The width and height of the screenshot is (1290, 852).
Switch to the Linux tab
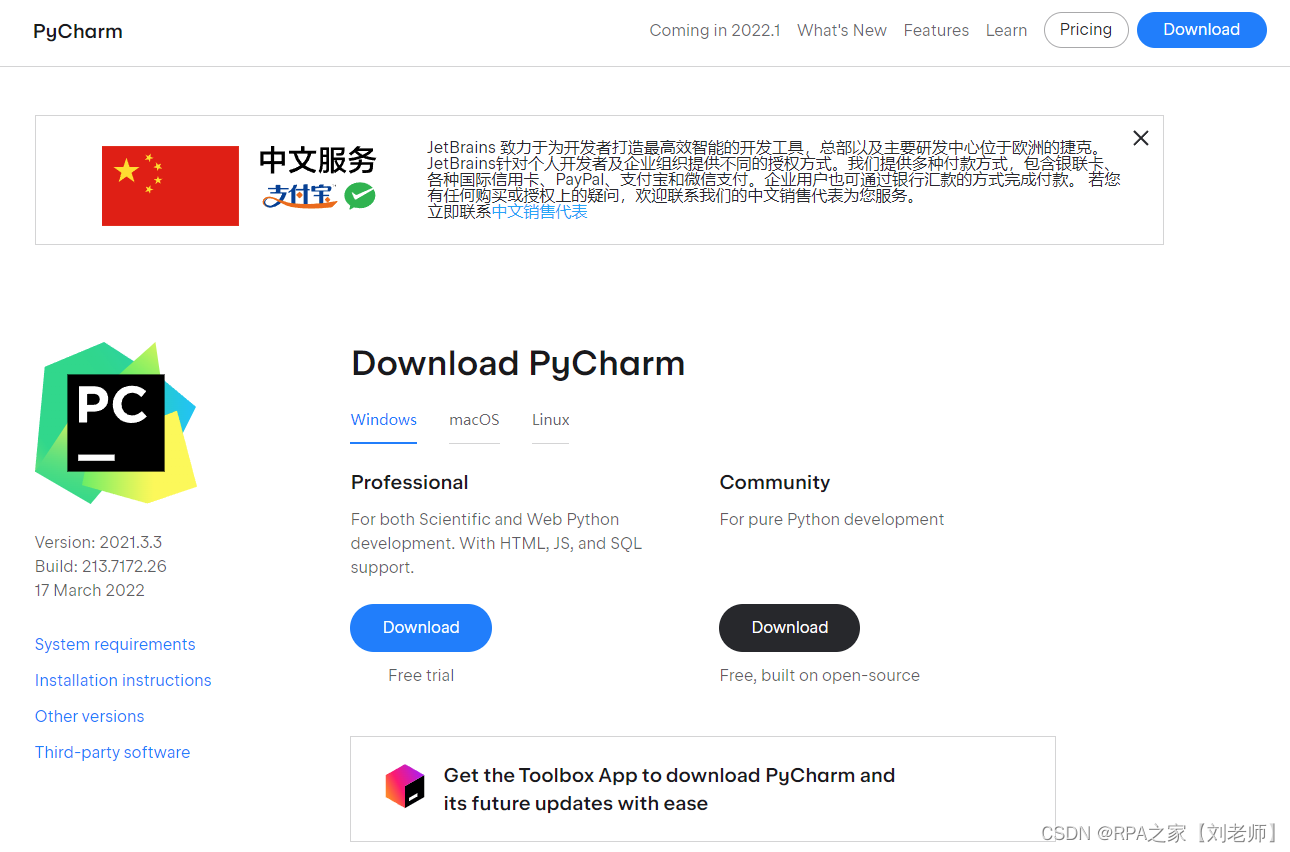click(551, 420)
